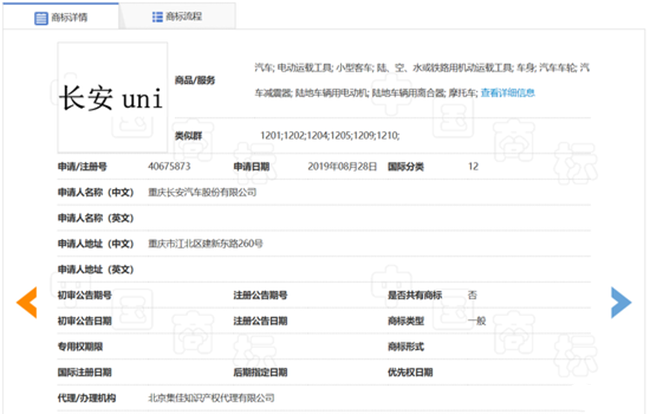Viewport: 650px width, 414px height.
Task: Open the 商标详情 tab
Action: (x=61, y=17)
